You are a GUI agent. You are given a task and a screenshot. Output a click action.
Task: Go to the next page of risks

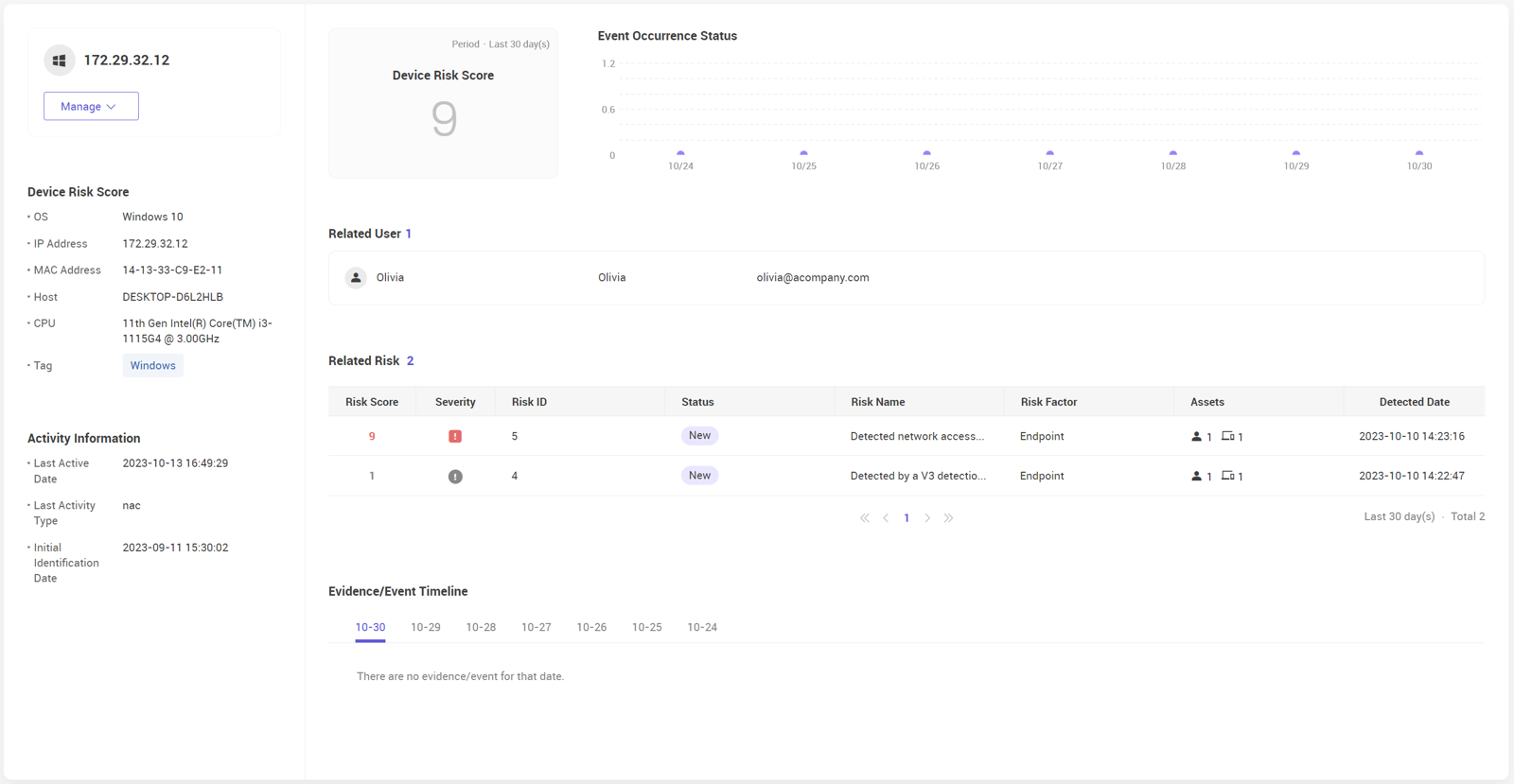click(x=927, y=518)
